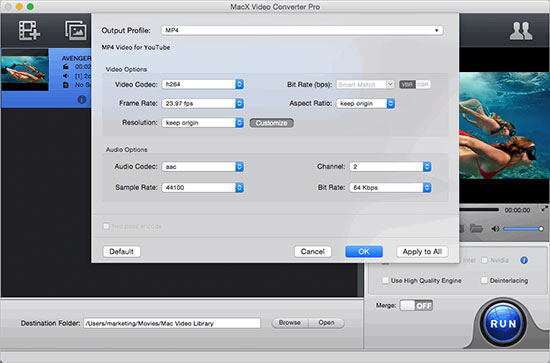This screenshot has height=363, width=550.
Task: Click the Add Photo slideshow icon
Action: [x=76, y=30]
